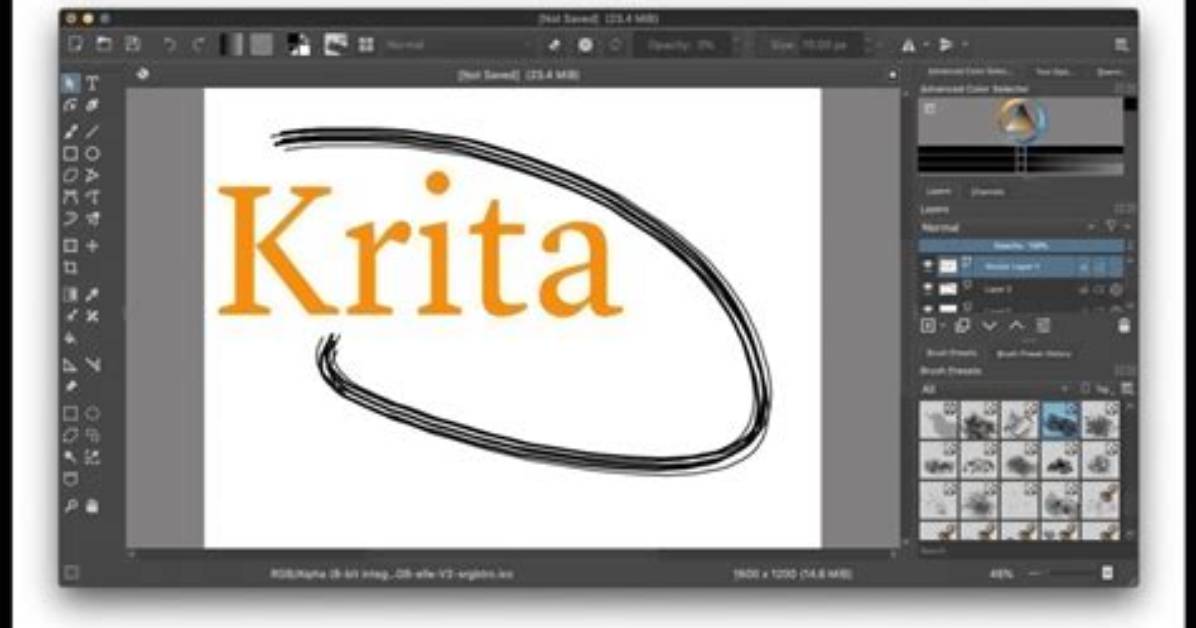Select the Move tool
The height and width of the screenshot is (628, 1196).
92,246
